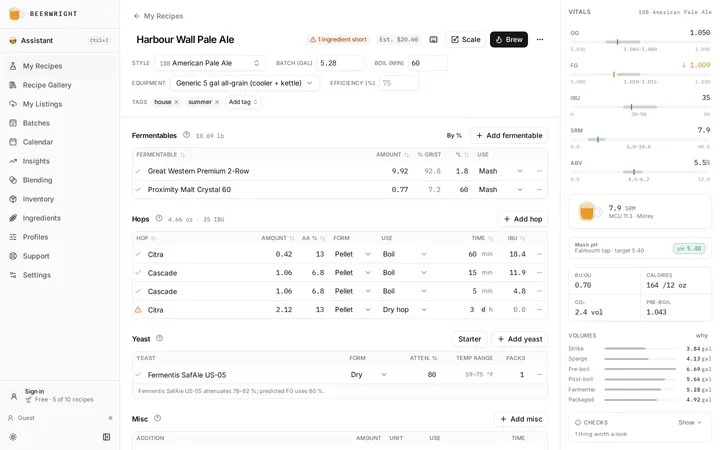Click the Boil (min) input field

[428, 63]
